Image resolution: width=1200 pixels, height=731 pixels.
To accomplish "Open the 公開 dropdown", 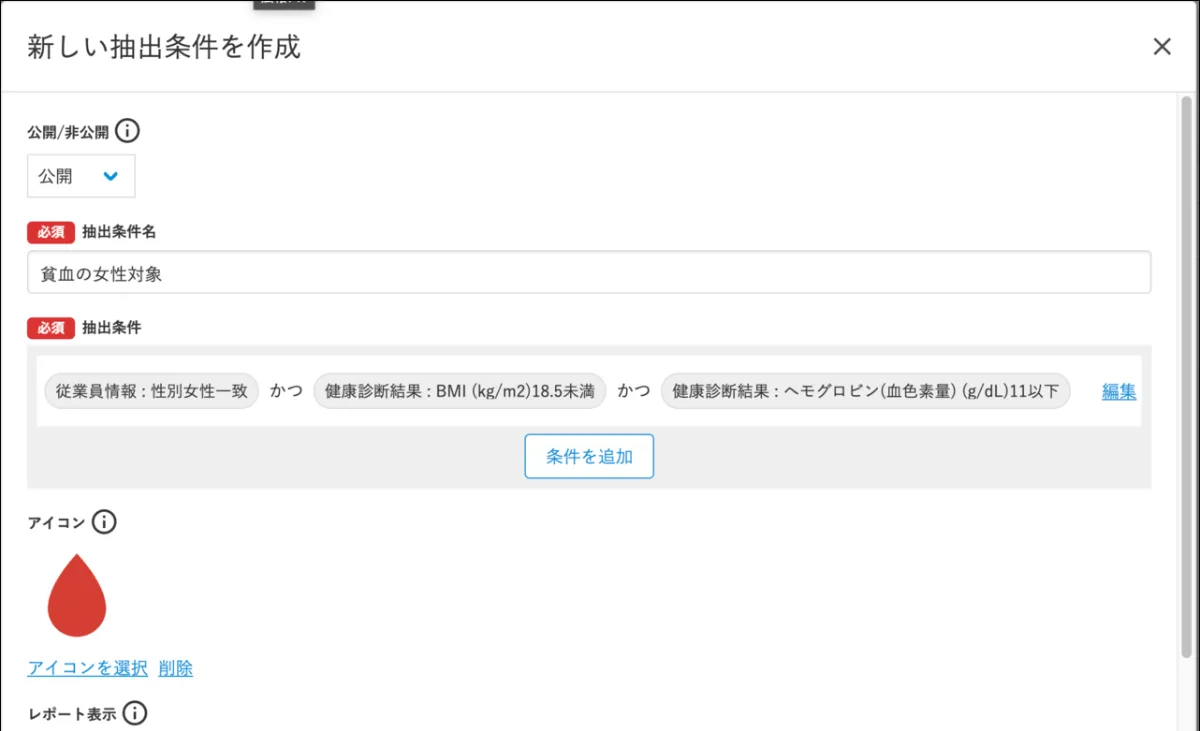I will (x=81, y=176).
